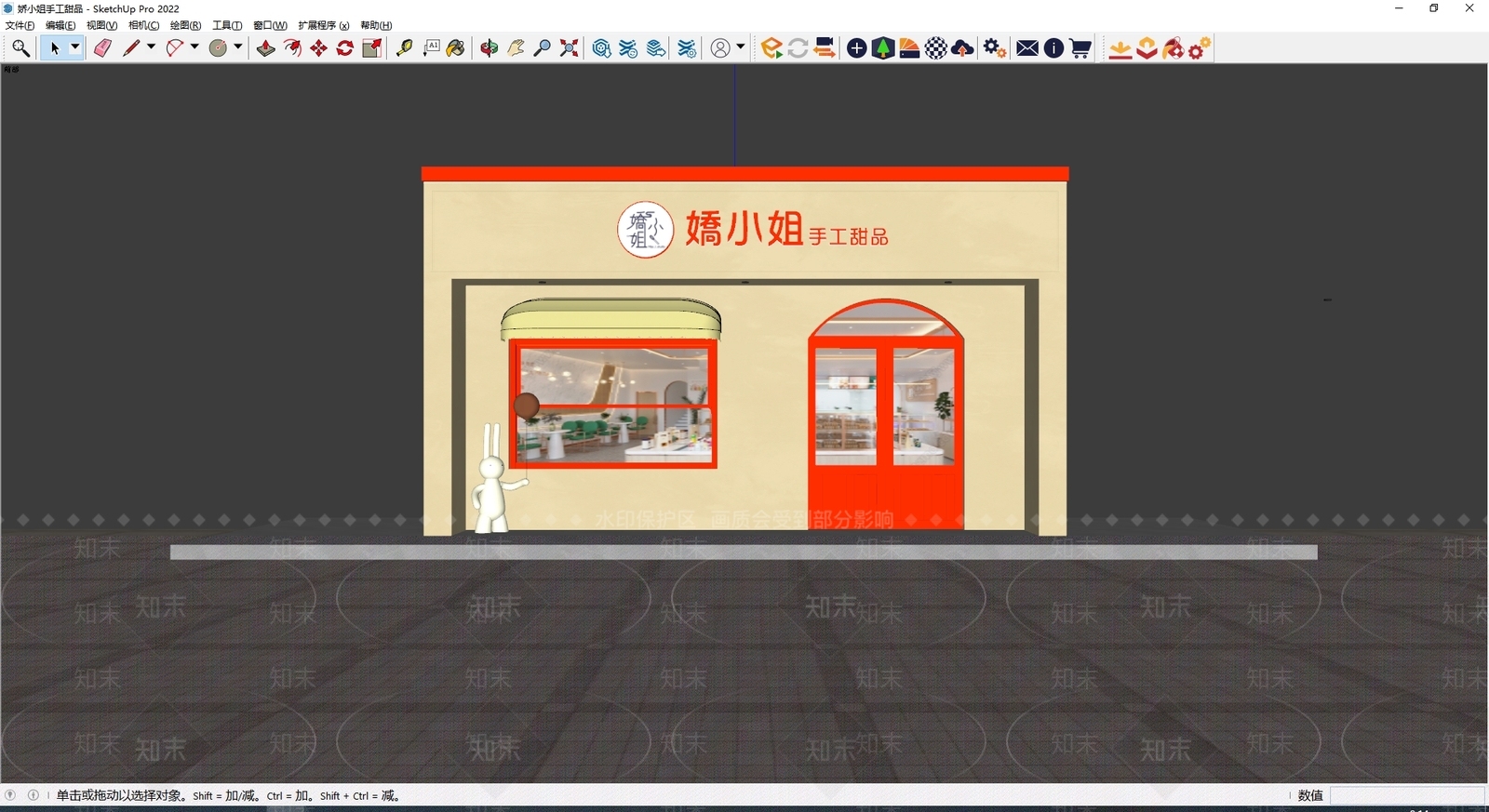Viewport: 1489px width, 812px height.
Task: Select the Scale tool
Action: (x=371, y=48)
